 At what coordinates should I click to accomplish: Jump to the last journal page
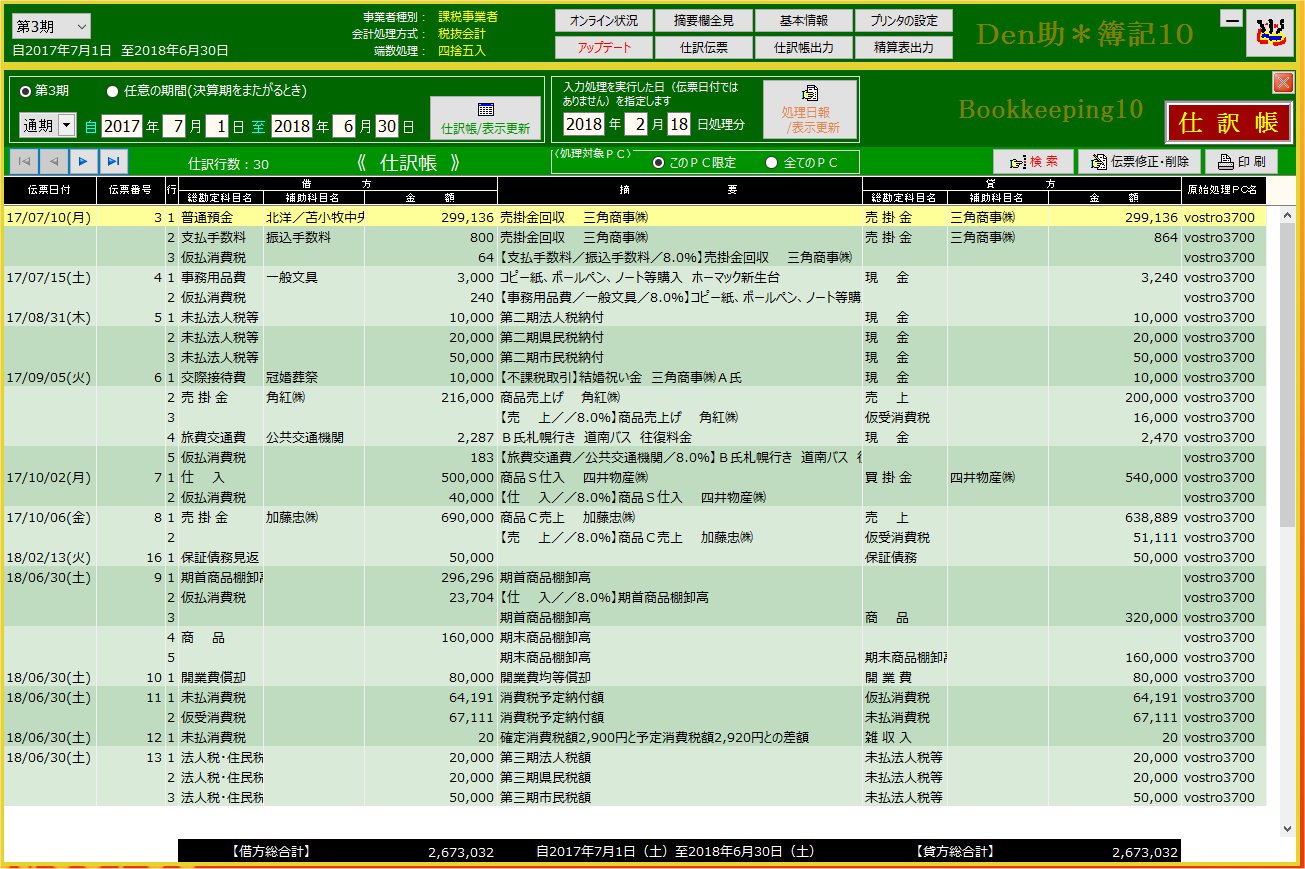point(114,161)
